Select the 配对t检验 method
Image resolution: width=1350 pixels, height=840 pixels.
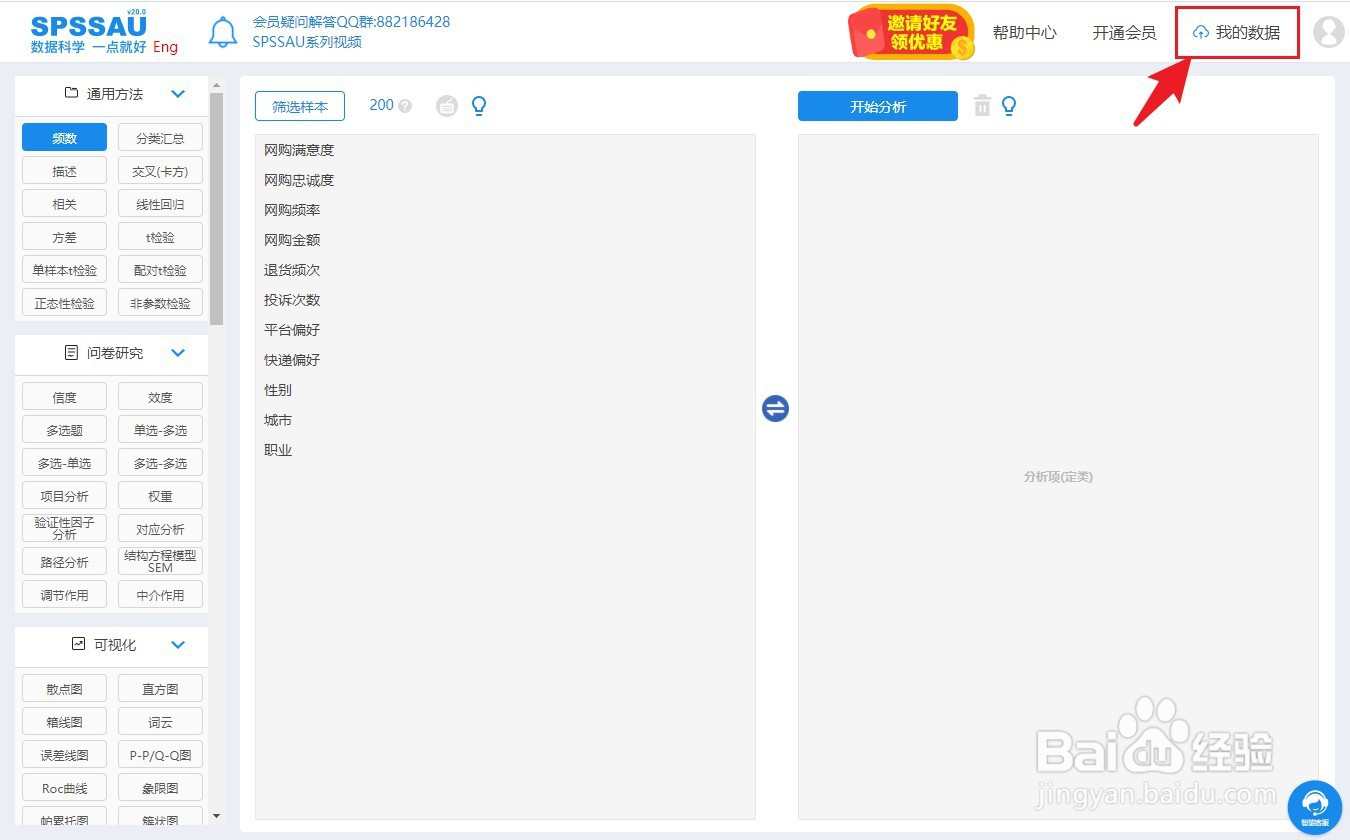pos(160,270)
